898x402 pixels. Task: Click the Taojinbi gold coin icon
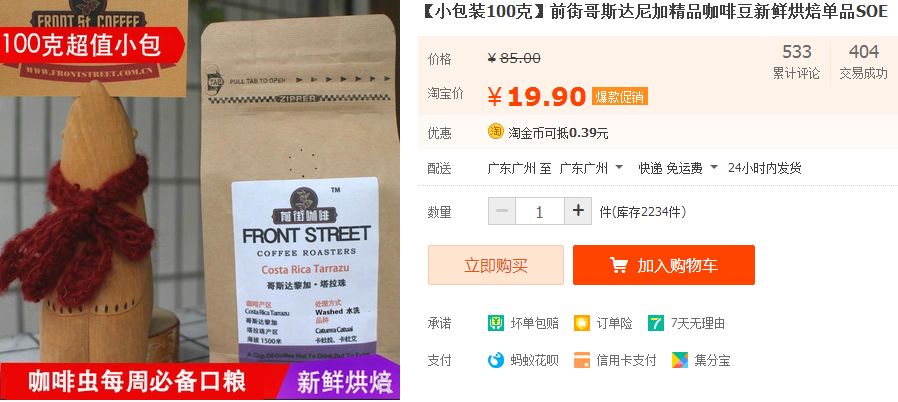tap(495, 131)
